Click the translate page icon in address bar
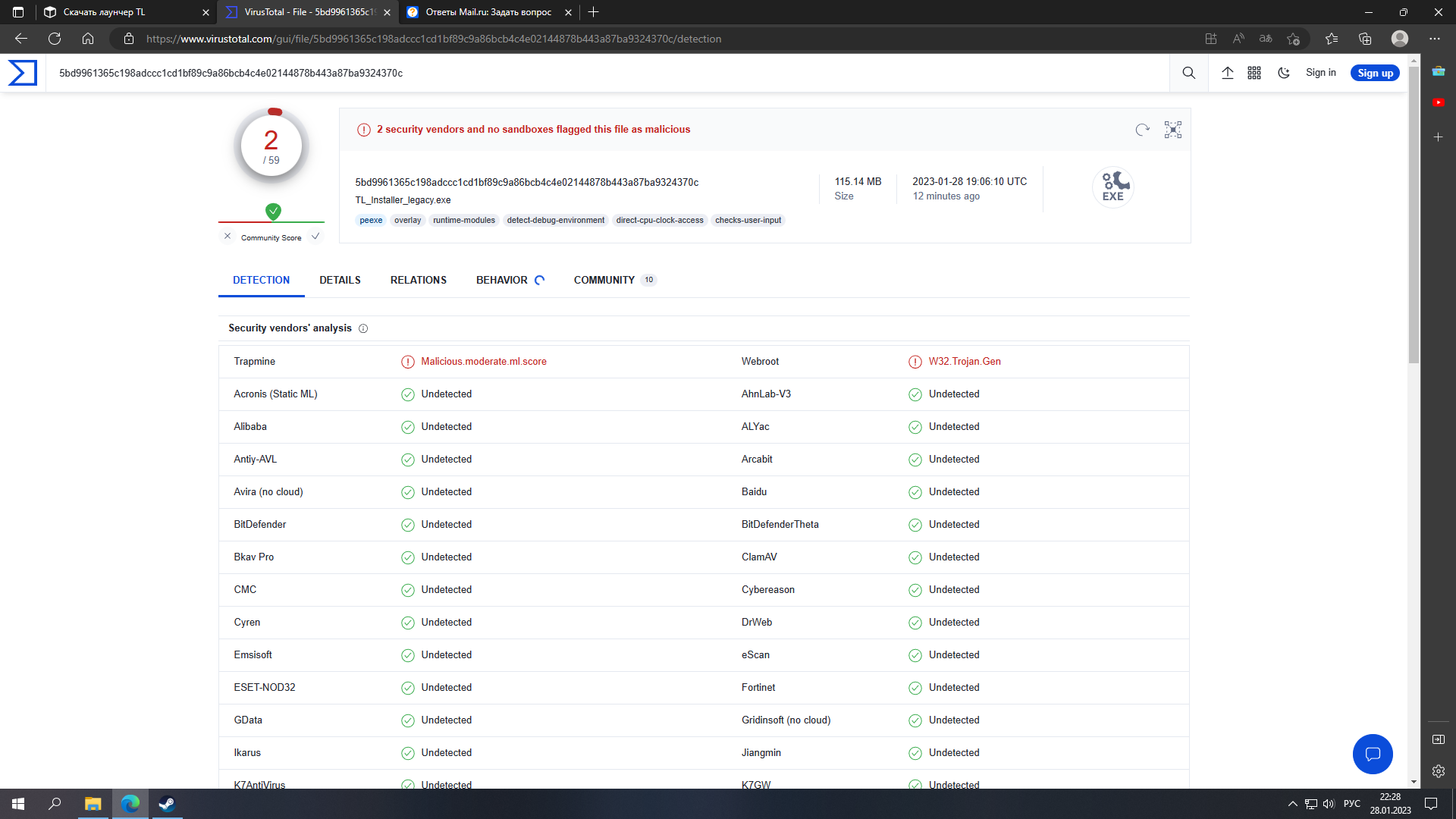This screenshot has height=819, width=1456. (x=1266, y=39)
